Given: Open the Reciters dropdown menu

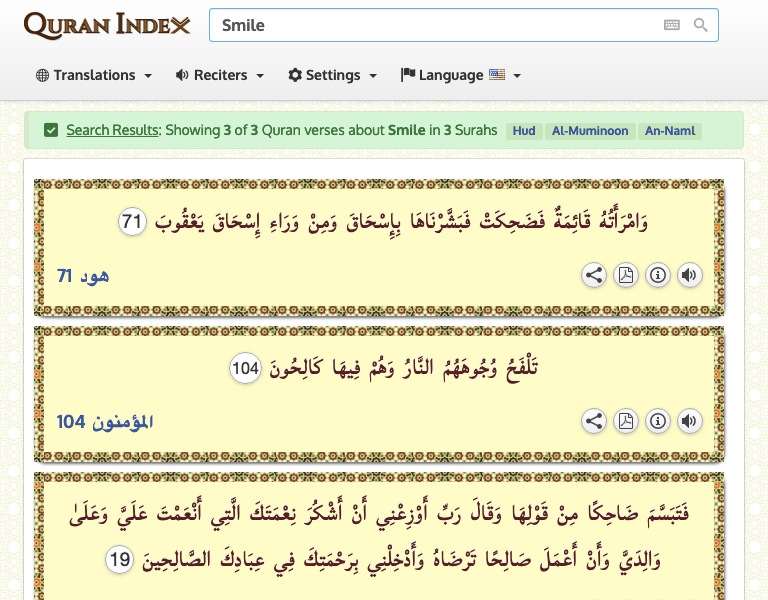Looking at the screenshot, I should pos(219,75).
